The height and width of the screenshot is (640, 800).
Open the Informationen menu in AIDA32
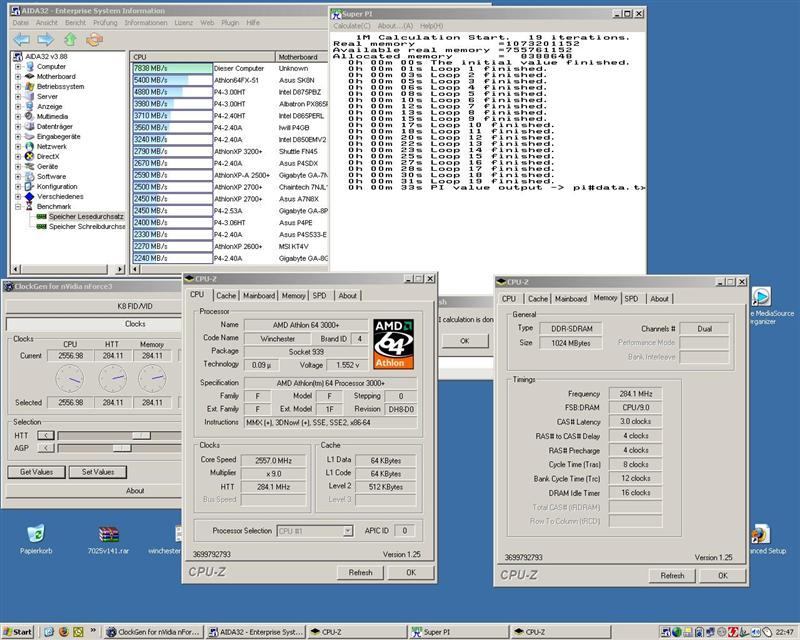click(145, 23)
